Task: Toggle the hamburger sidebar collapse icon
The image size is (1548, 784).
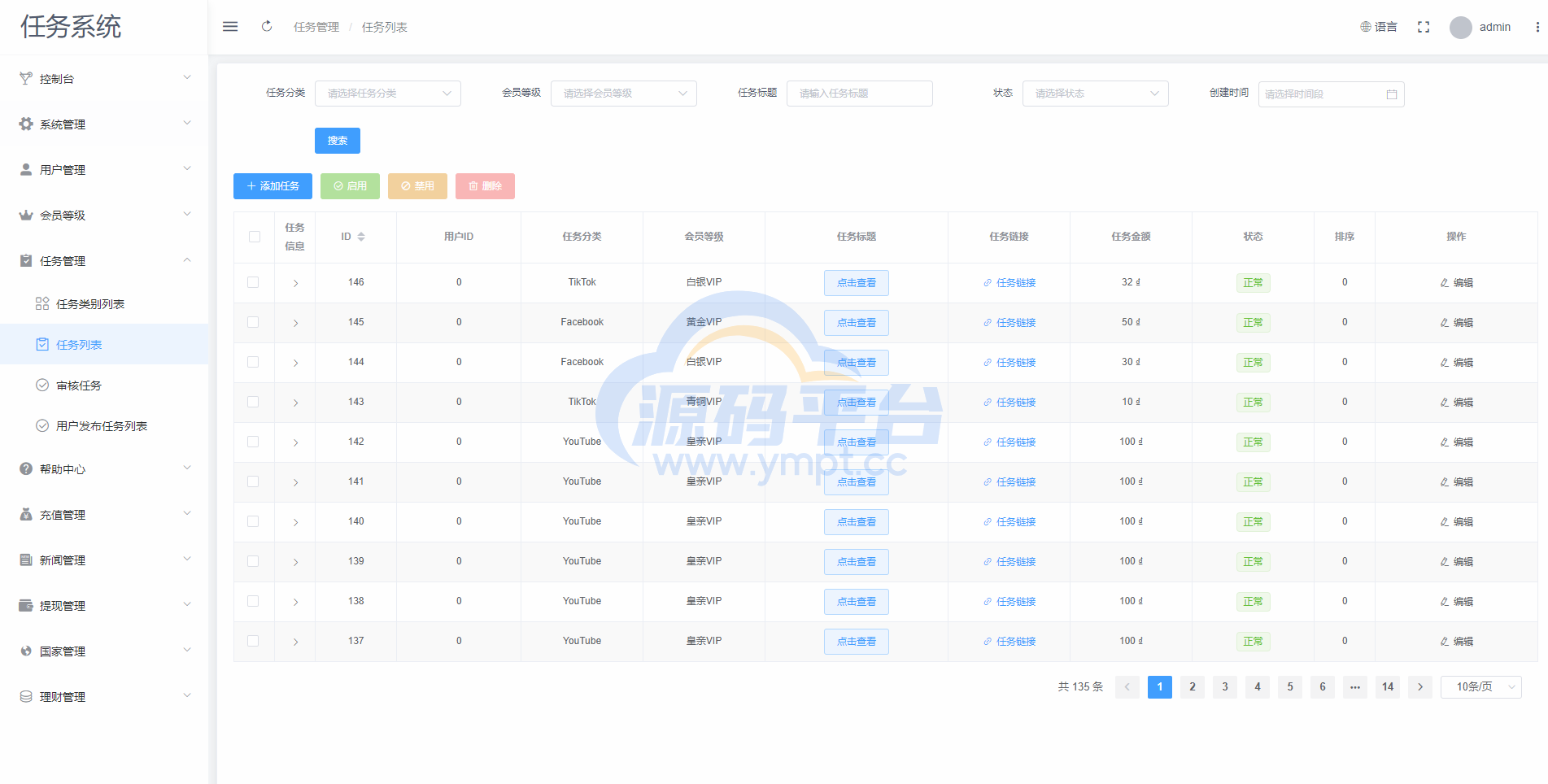Action: 230,27
